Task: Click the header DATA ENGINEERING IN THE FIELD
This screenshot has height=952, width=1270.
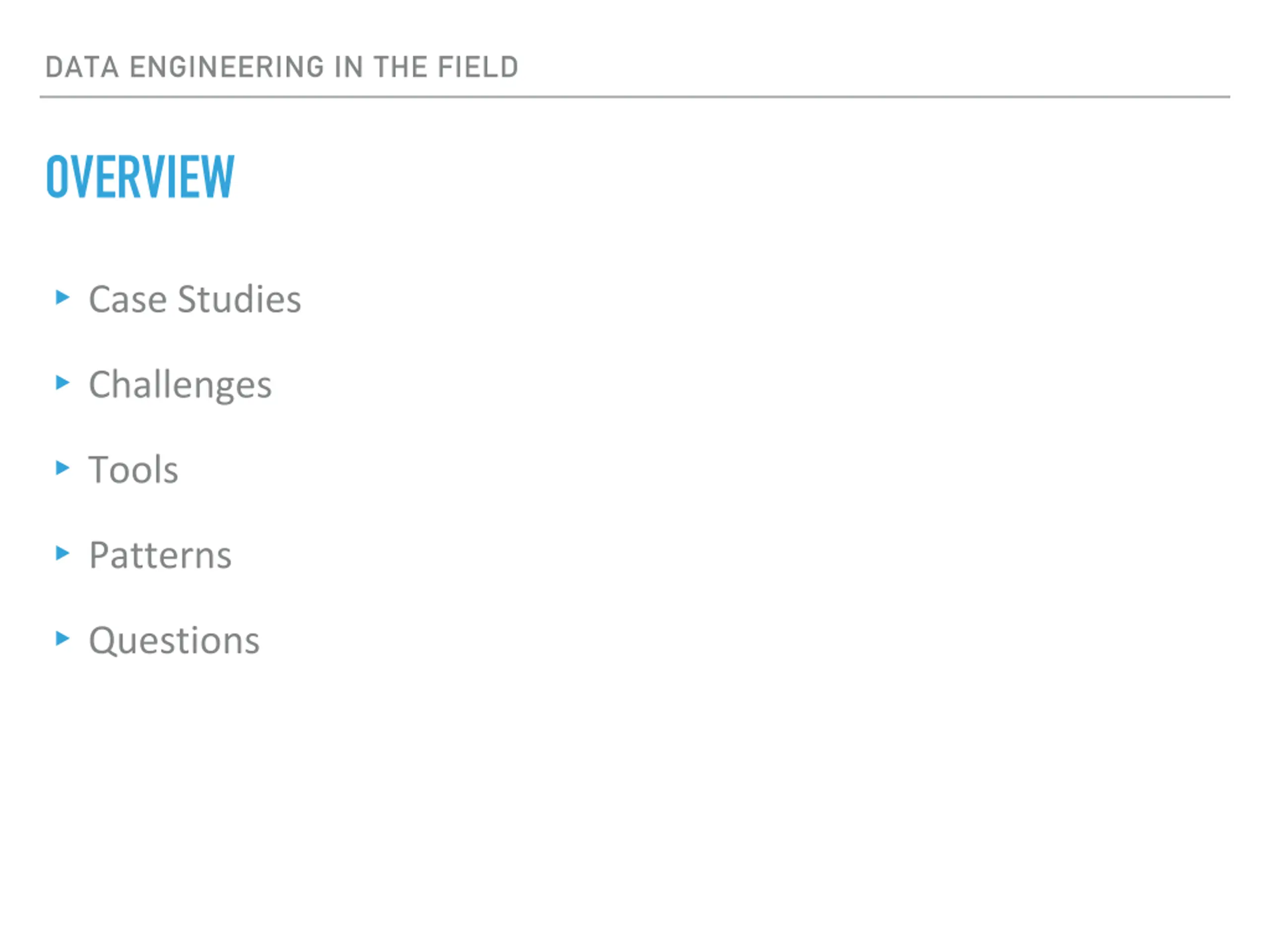Action: point(282,67)
